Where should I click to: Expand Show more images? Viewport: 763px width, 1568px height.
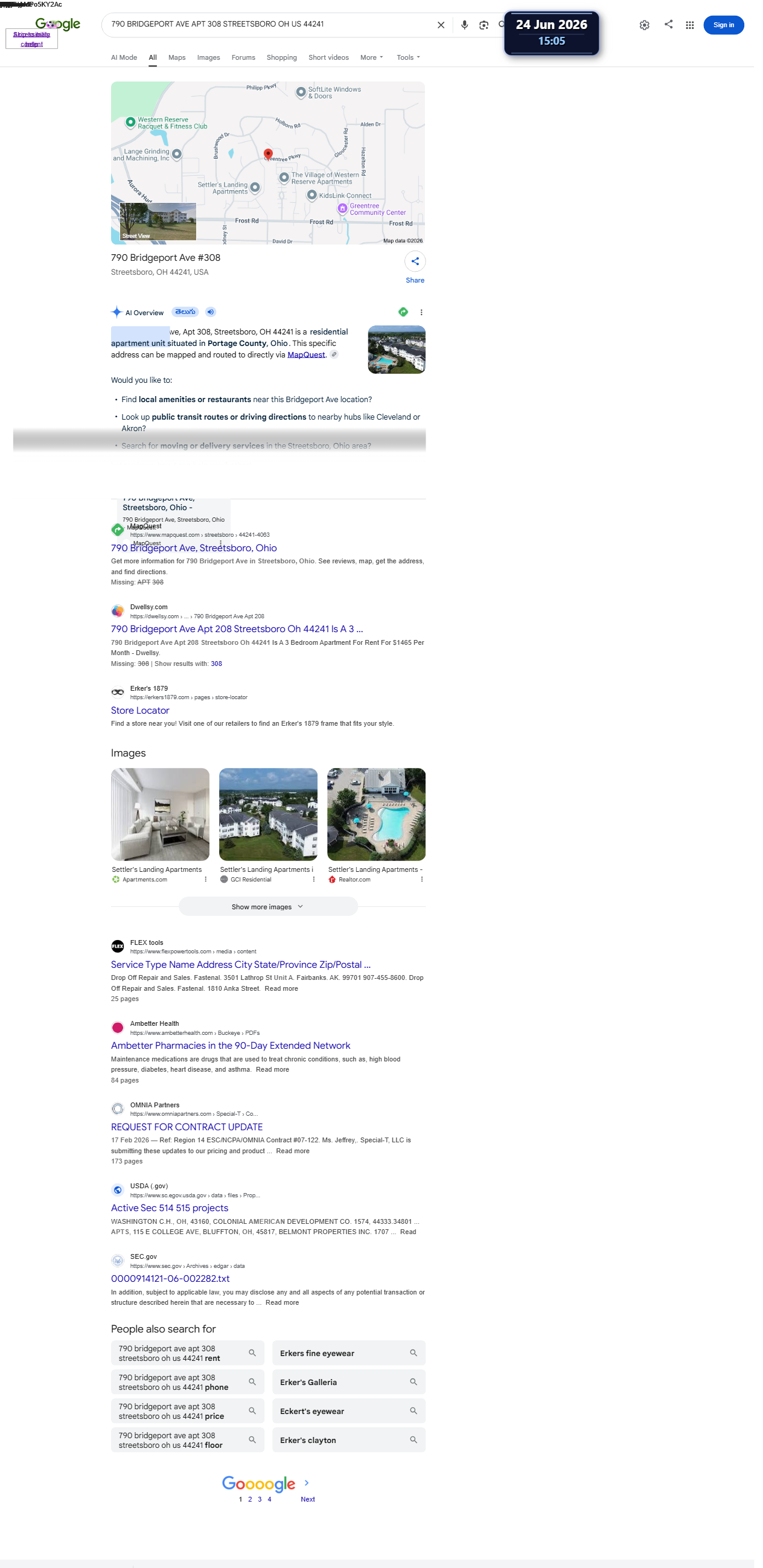(x=271, y=917)
